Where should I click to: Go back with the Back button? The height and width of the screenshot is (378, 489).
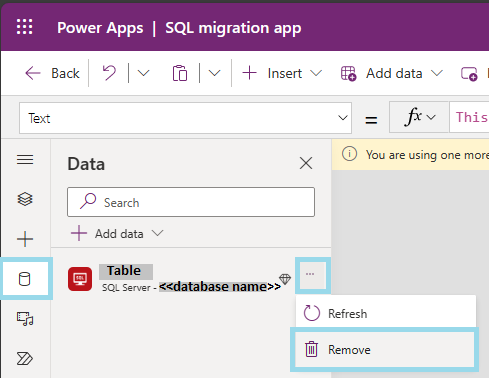pyautogui.click(x=52, y=73)
